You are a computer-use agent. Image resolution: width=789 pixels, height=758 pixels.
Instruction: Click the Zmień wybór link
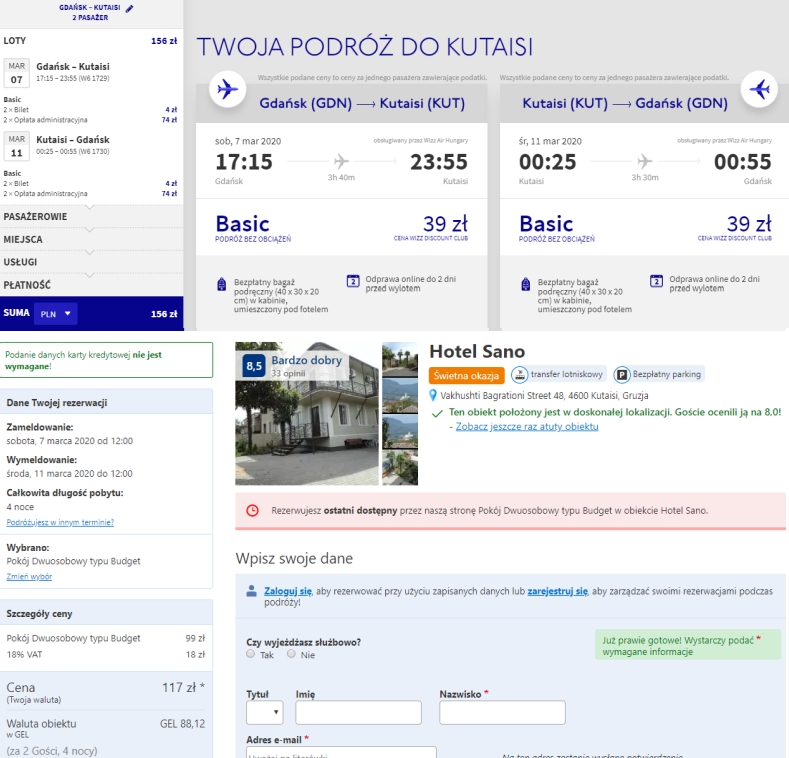coord(29,576)
